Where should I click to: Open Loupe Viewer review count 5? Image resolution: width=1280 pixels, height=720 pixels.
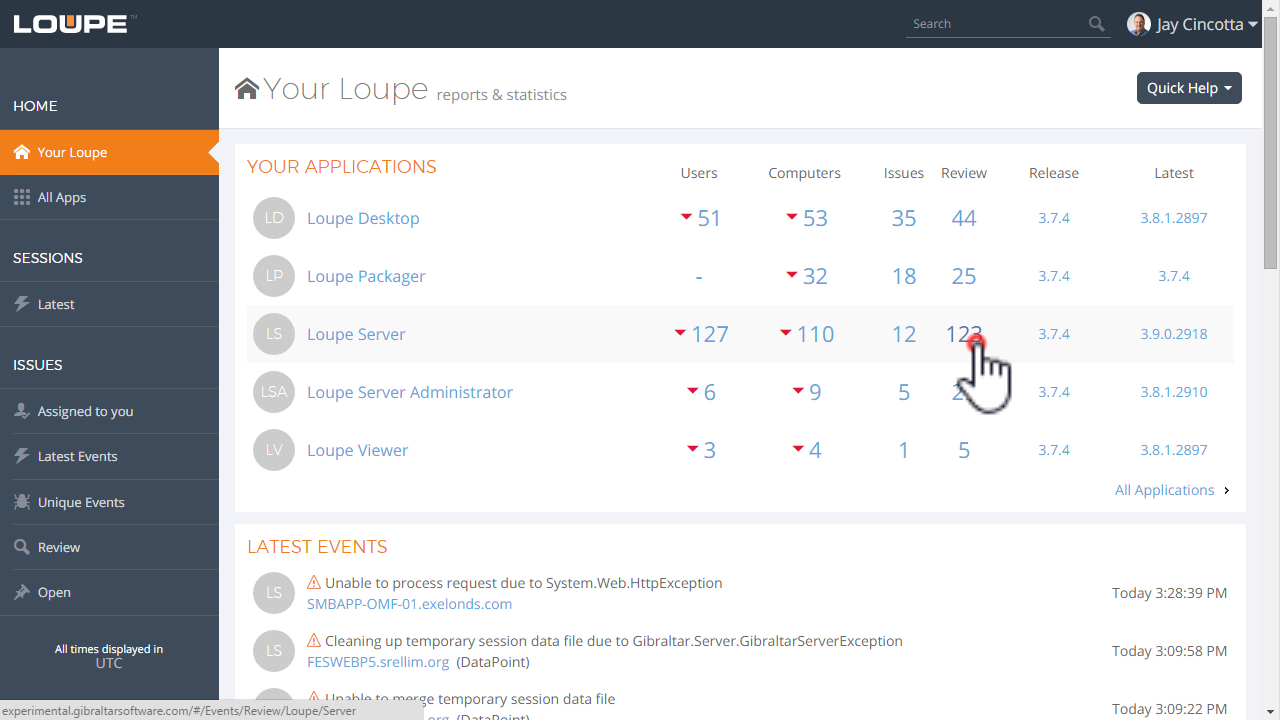click(x=964, y=450)
